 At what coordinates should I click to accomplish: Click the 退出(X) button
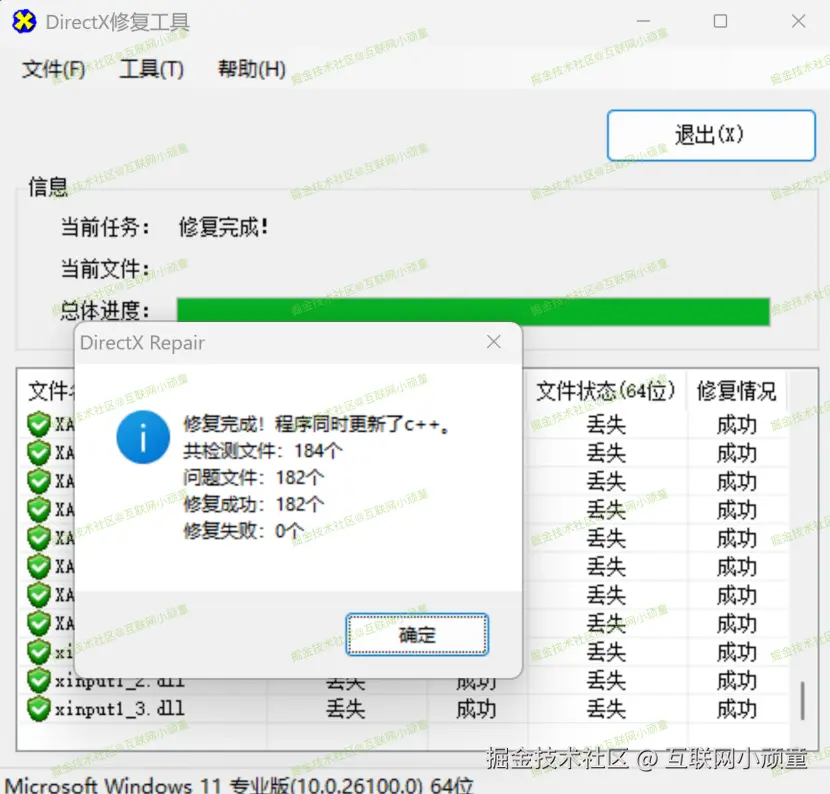[711, 135]
